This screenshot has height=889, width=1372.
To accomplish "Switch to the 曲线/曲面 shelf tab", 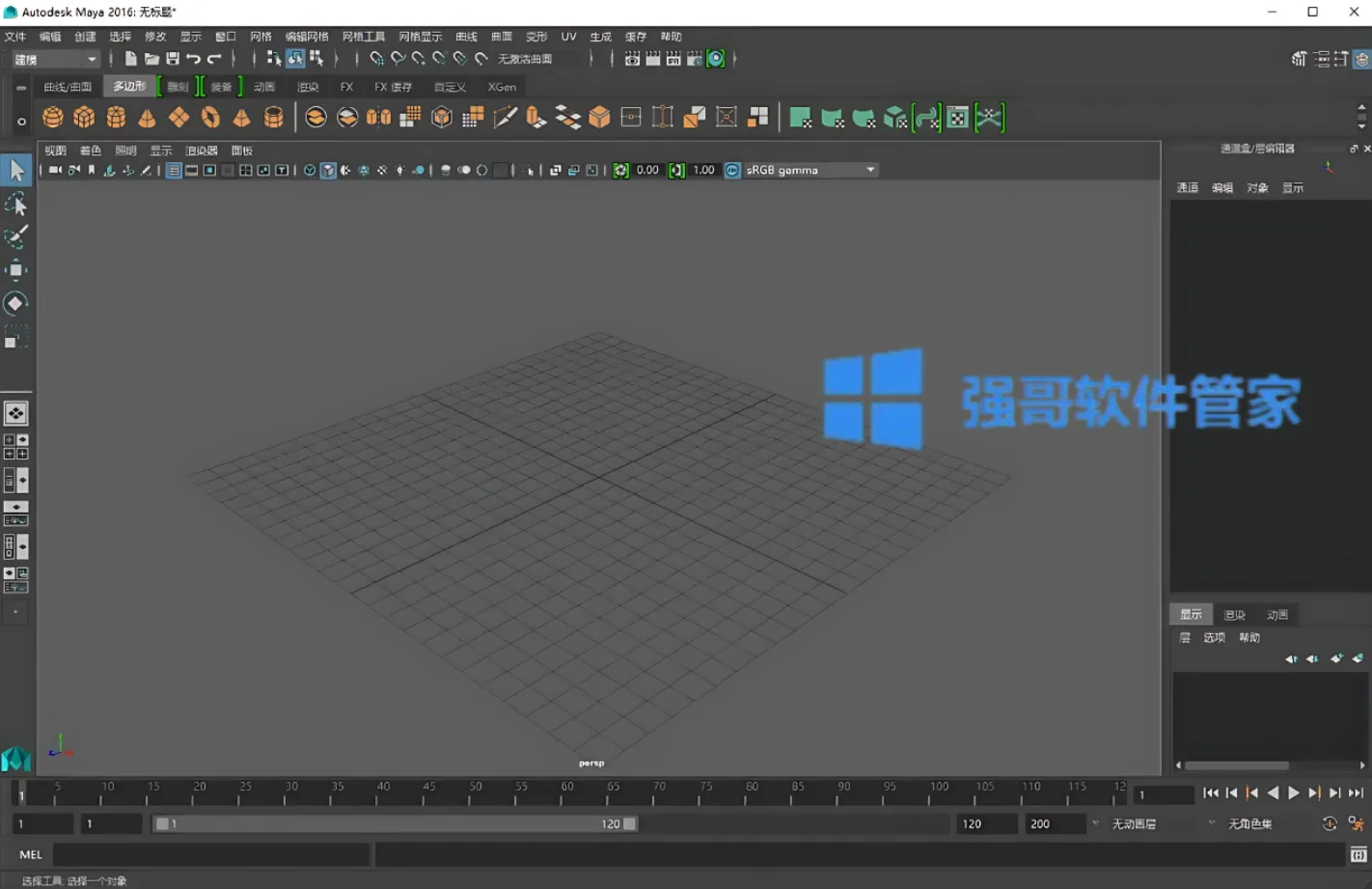I will pyautogui.click(x=68, y=87).
